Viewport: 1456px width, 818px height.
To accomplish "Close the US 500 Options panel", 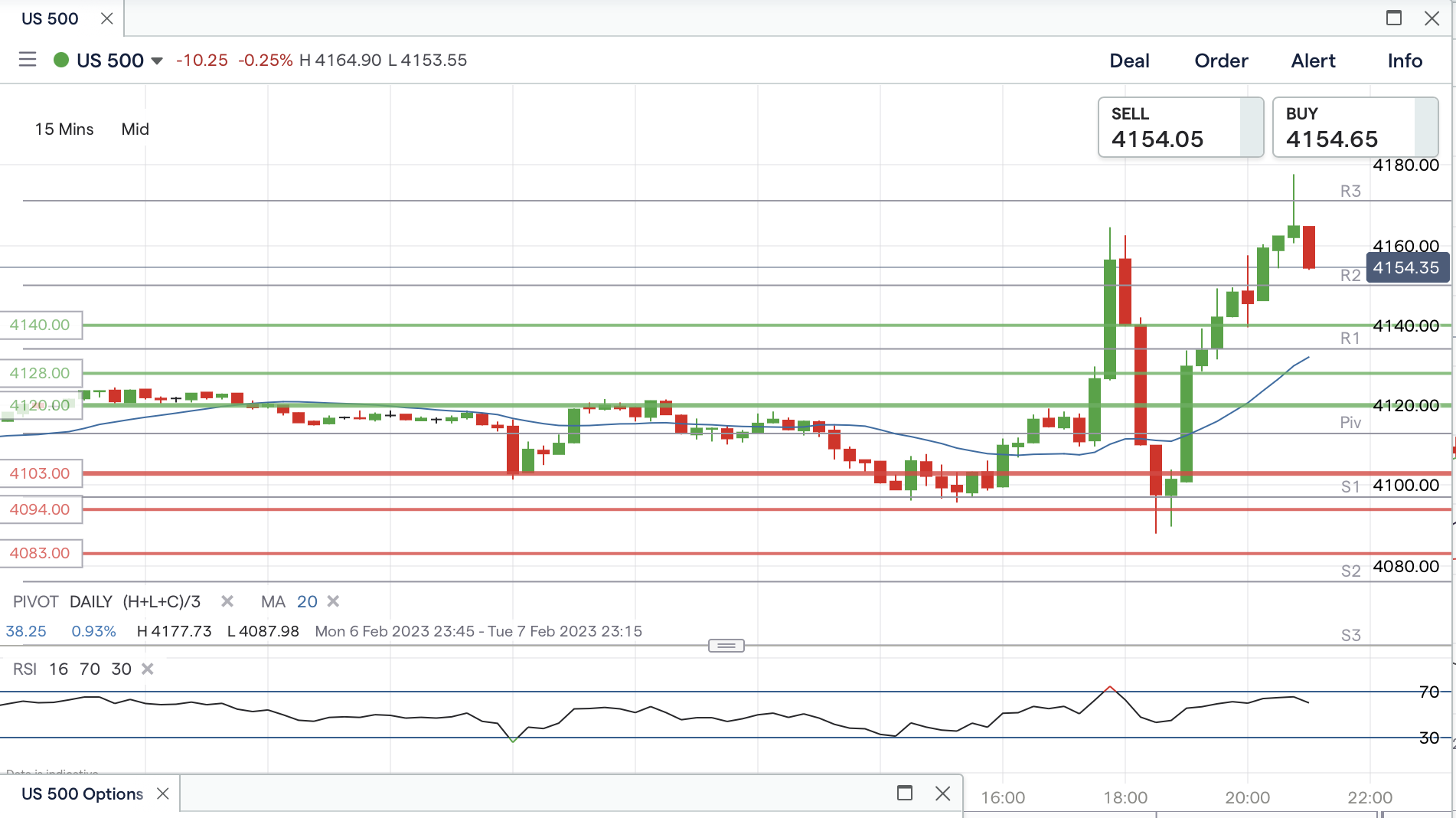I will point(943,793).
